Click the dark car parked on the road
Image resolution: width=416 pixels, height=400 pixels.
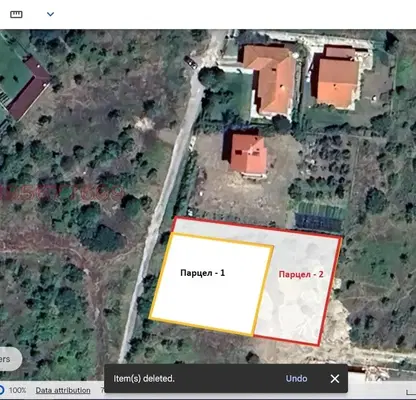(x=190, y=62)
